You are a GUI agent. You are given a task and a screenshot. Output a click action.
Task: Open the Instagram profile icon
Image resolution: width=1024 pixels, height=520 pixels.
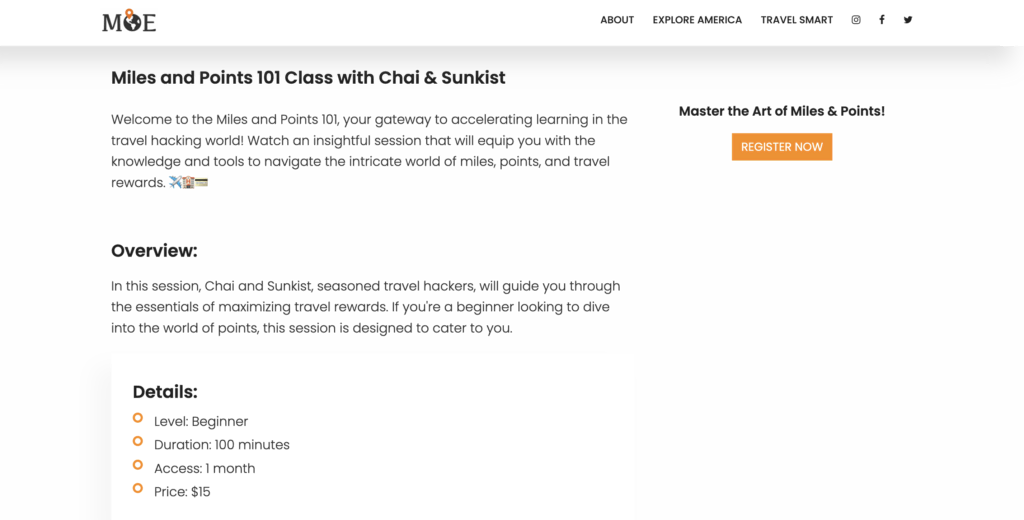click(856, 20)
